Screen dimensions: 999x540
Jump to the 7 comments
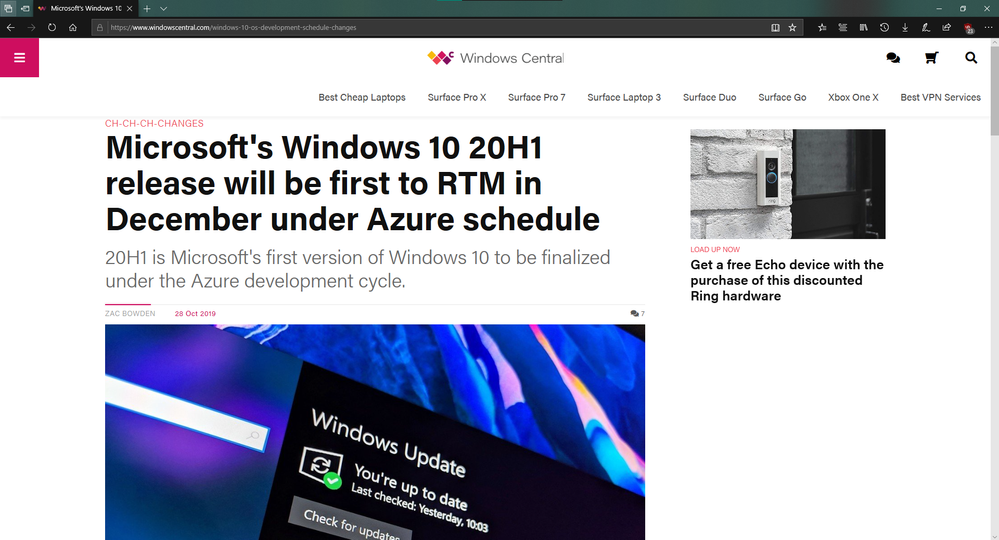(x=638, y=313)
